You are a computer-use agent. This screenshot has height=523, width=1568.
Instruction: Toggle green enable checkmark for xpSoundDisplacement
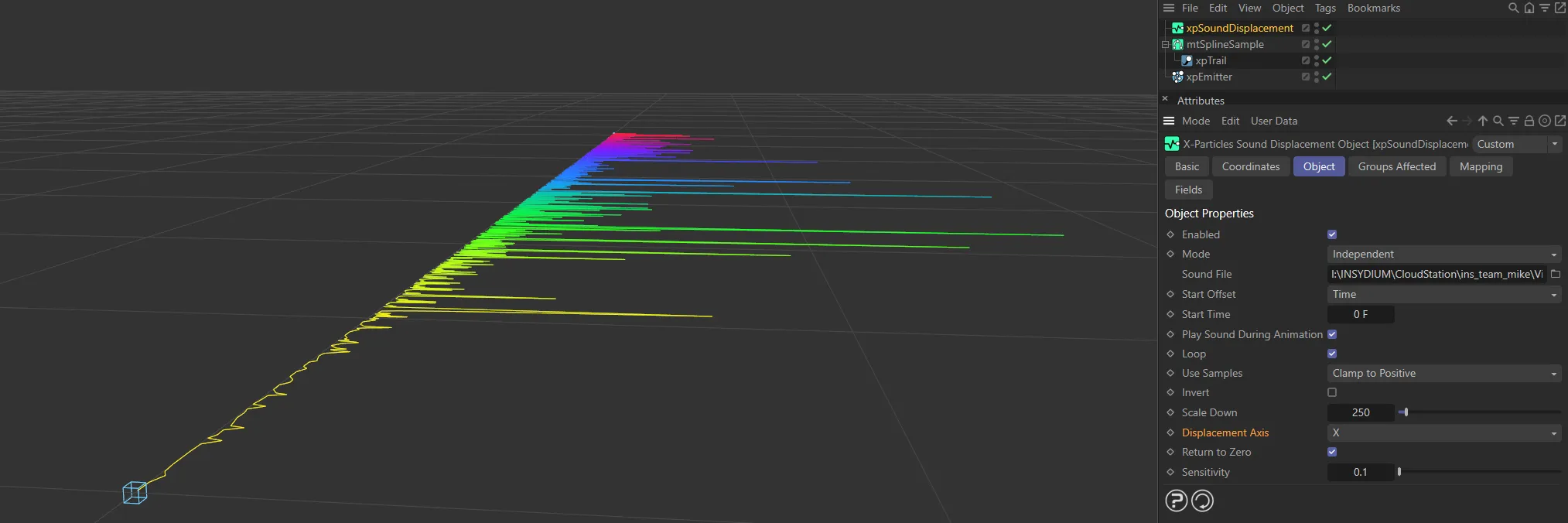(1327, 28)
